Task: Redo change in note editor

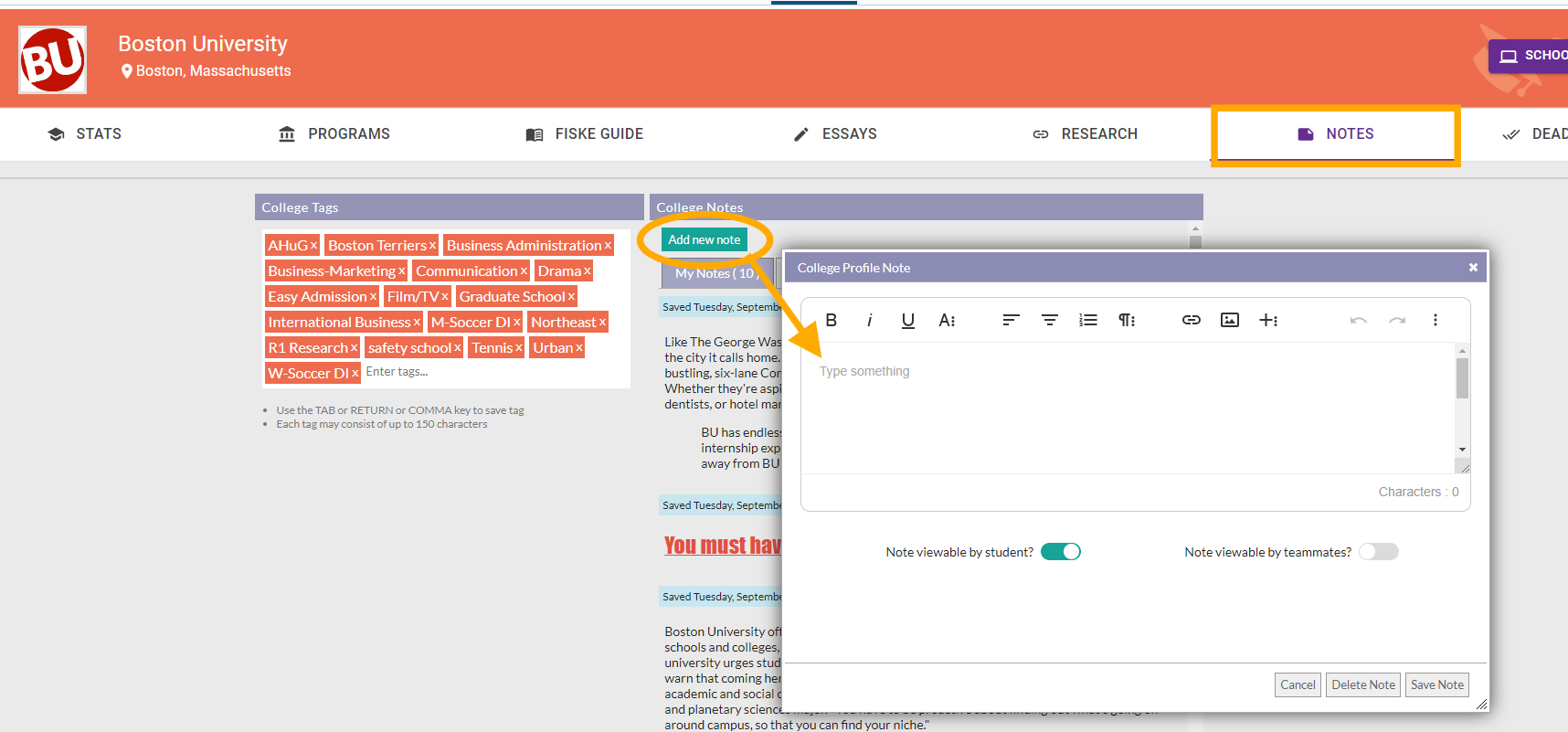Action: click(x=1397, y=320)
